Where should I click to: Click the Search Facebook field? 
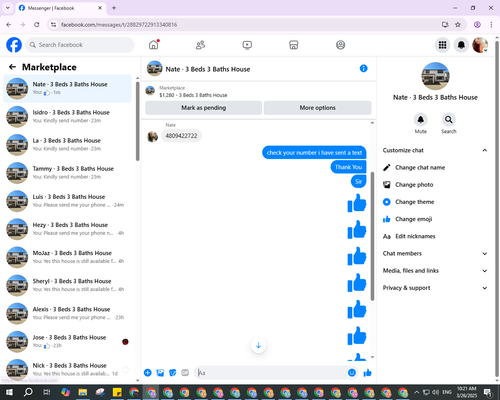(x=80, y=45)
